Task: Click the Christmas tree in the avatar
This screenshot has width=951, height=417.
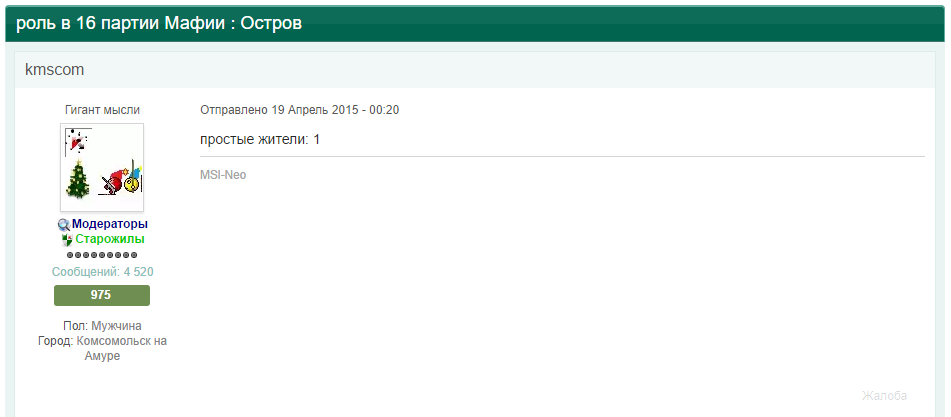Action: pyautogui.click(x=77, y=179)
